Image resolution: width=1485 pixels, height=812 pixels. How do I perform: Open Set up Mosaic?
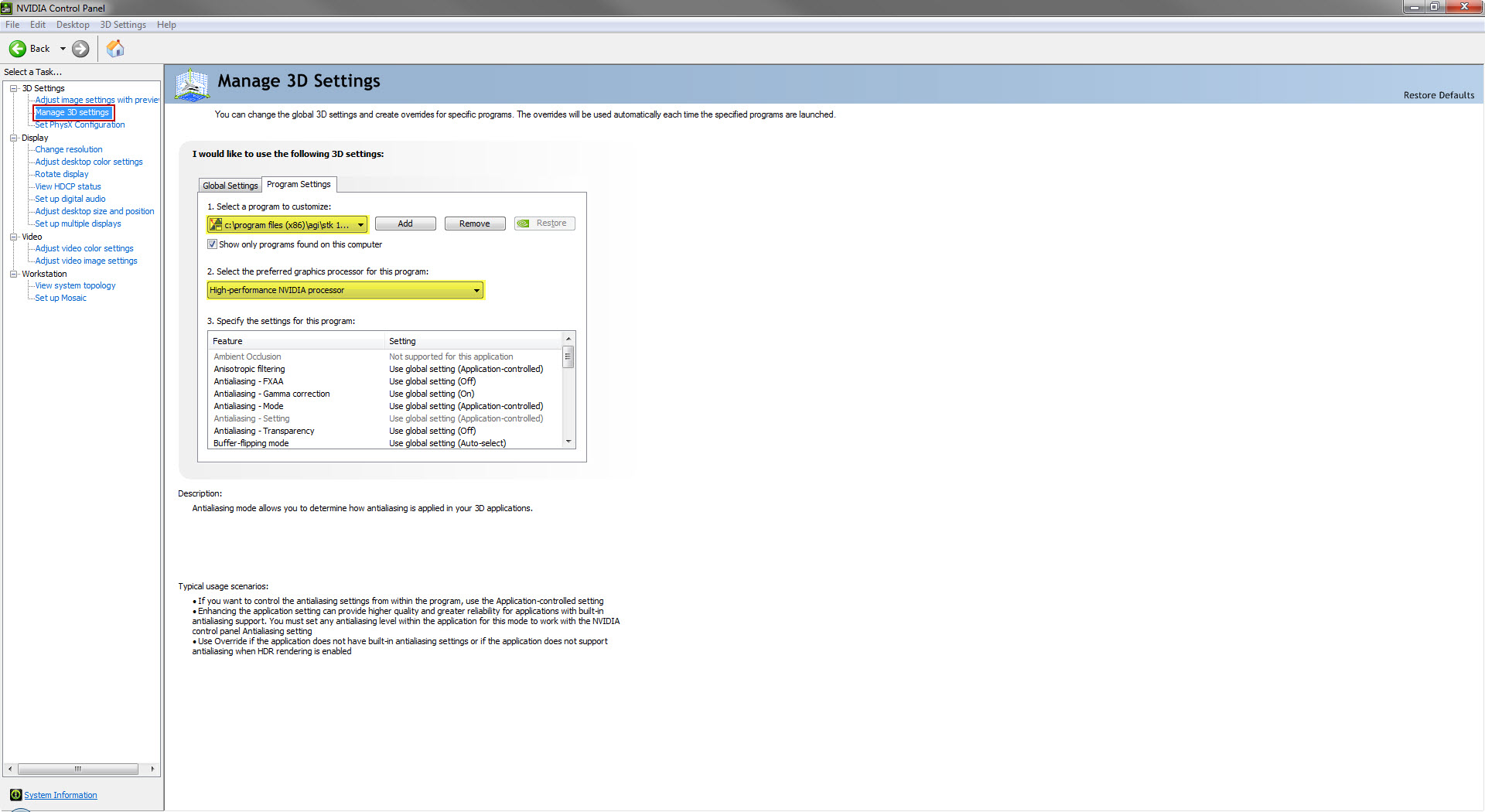point(60,298)
